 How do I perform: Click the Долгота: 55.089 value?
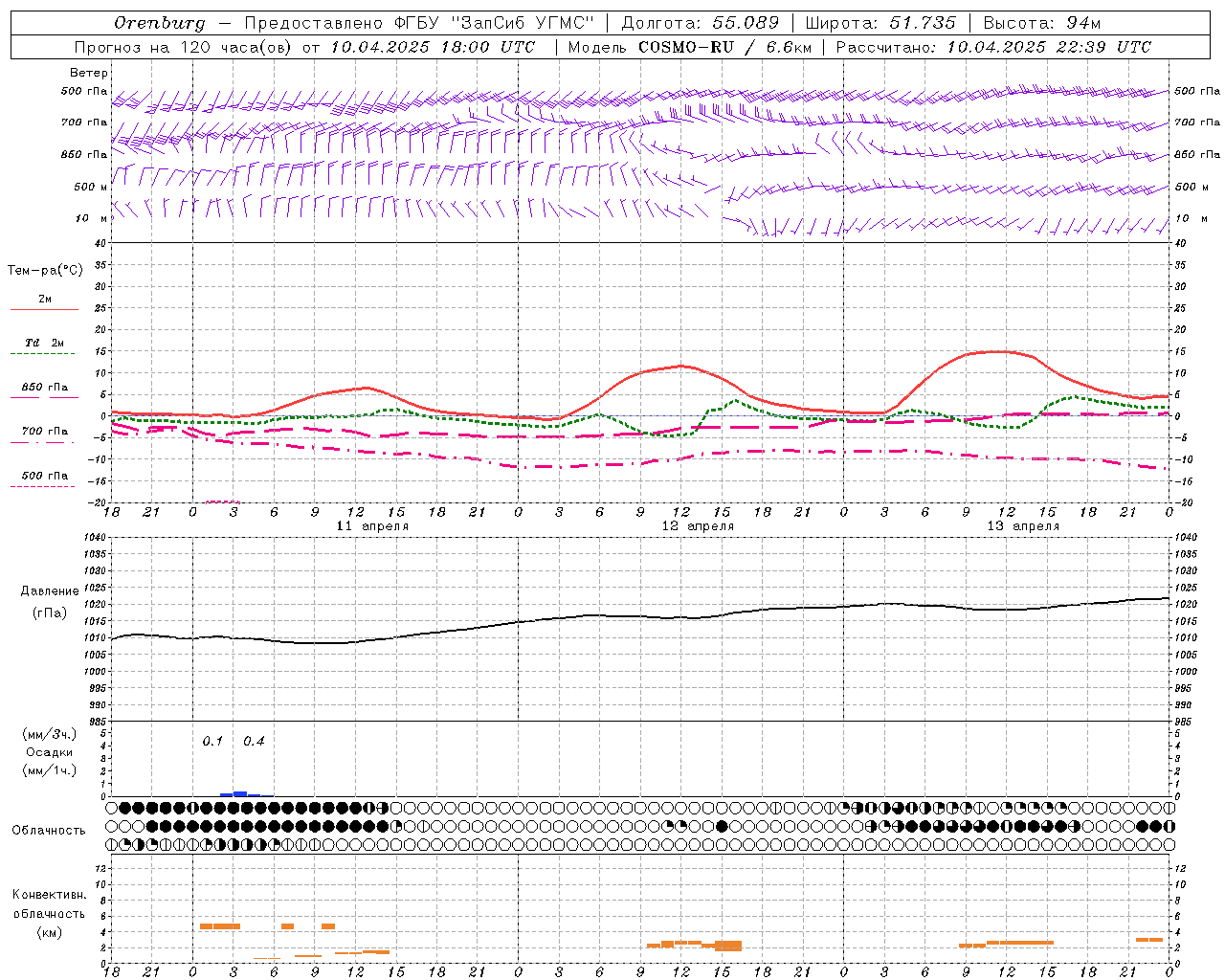[x=701, y=23]
